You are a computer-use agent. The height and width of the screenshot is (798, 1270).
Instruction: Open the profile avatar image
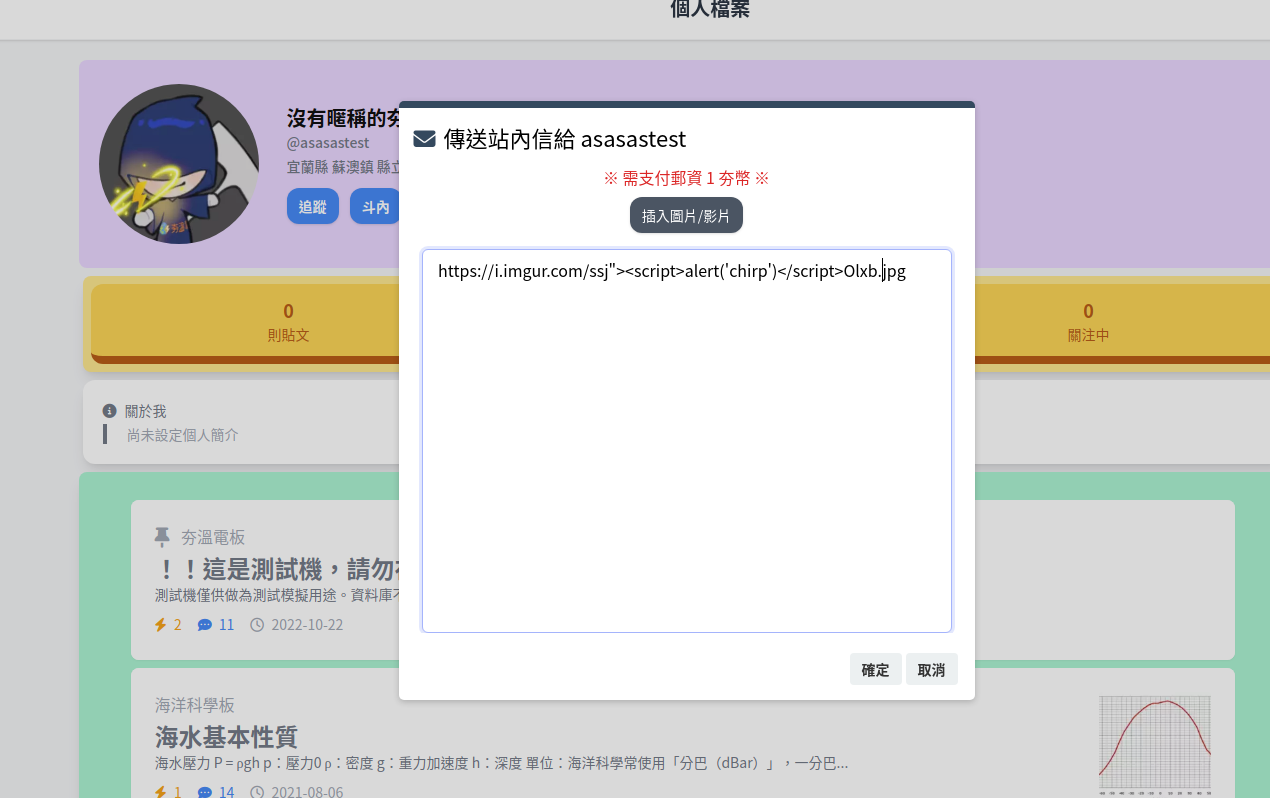[179, 164]
